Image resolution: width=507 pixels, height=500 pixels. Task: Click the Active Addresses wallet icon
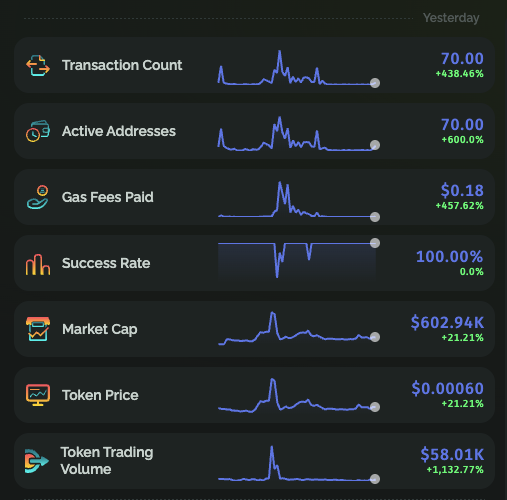click(38, 131)
